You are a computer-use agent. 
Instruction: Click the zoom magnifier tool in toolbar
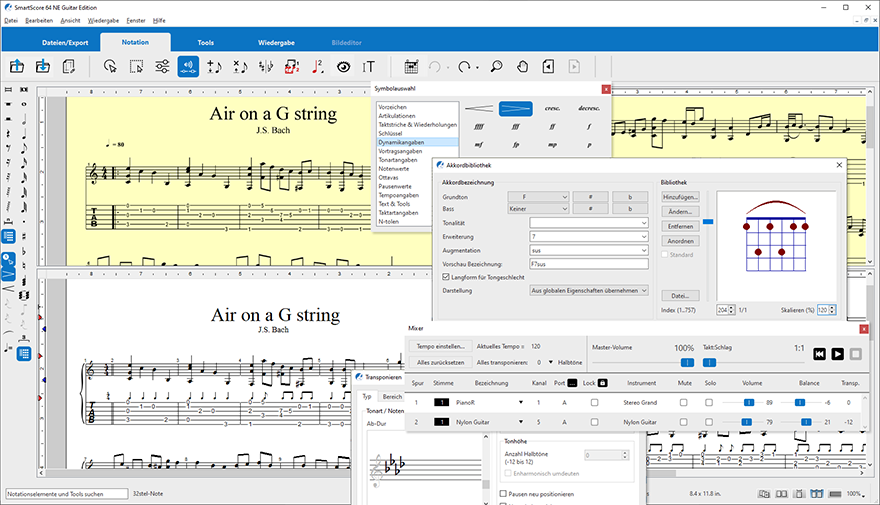coord(495,67)
